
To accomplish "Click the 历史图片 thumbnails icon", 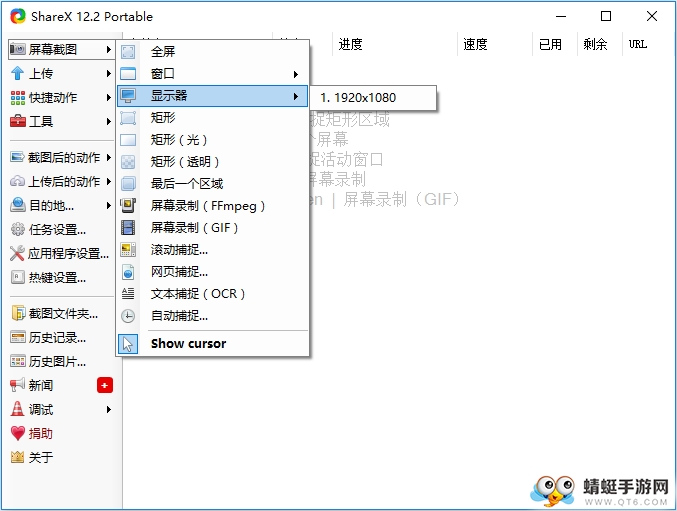I will tap(18, 361).
